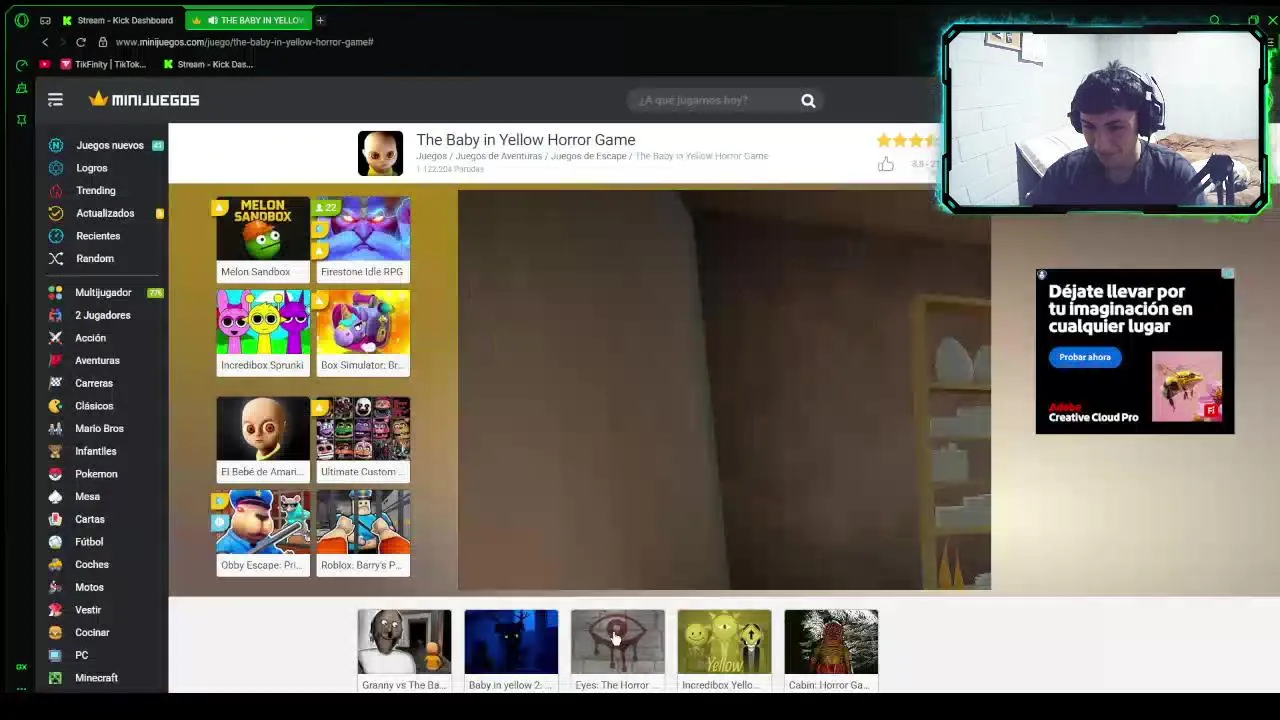This screenshot has height=720, width=1280.
Task: Click the Juegos de Escape breadcrumb link
Action: (x=588, y=156)
